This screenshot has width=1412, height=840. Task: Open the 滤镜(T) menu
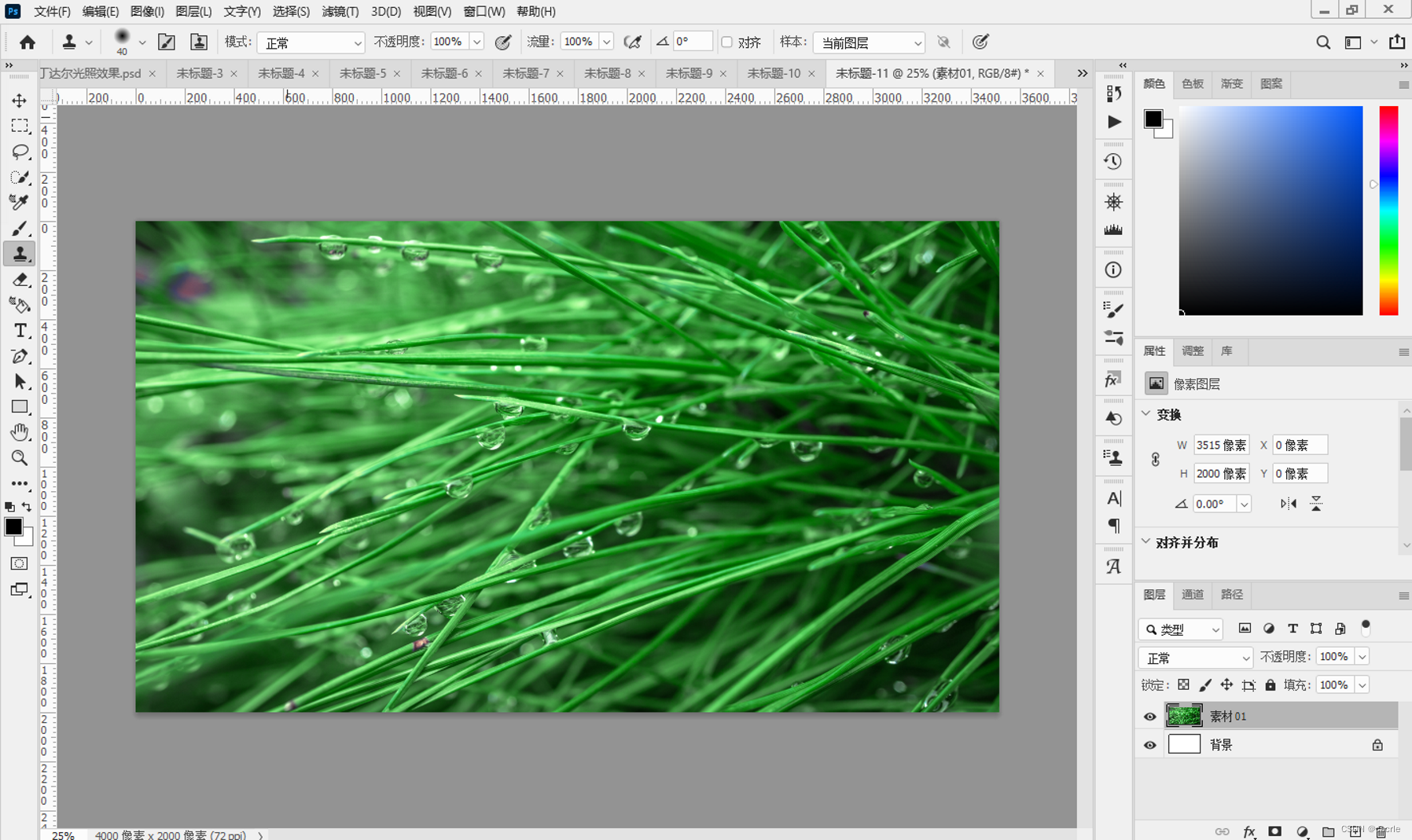click(x=340, y=12)
